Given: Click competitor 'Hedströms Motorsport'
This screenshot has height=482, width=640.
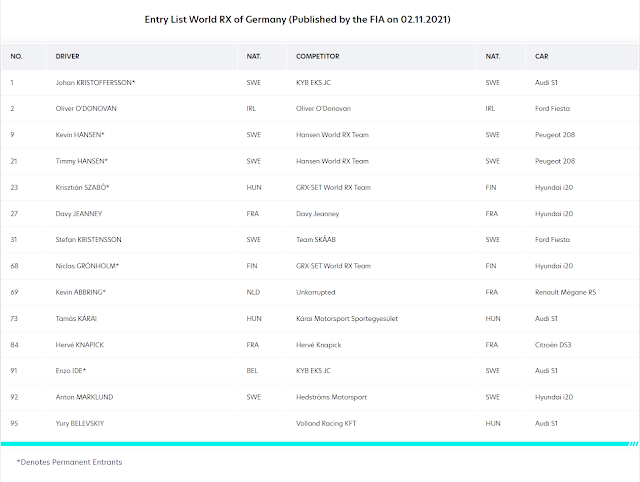Looking at the screenshot, I should 331,397.
